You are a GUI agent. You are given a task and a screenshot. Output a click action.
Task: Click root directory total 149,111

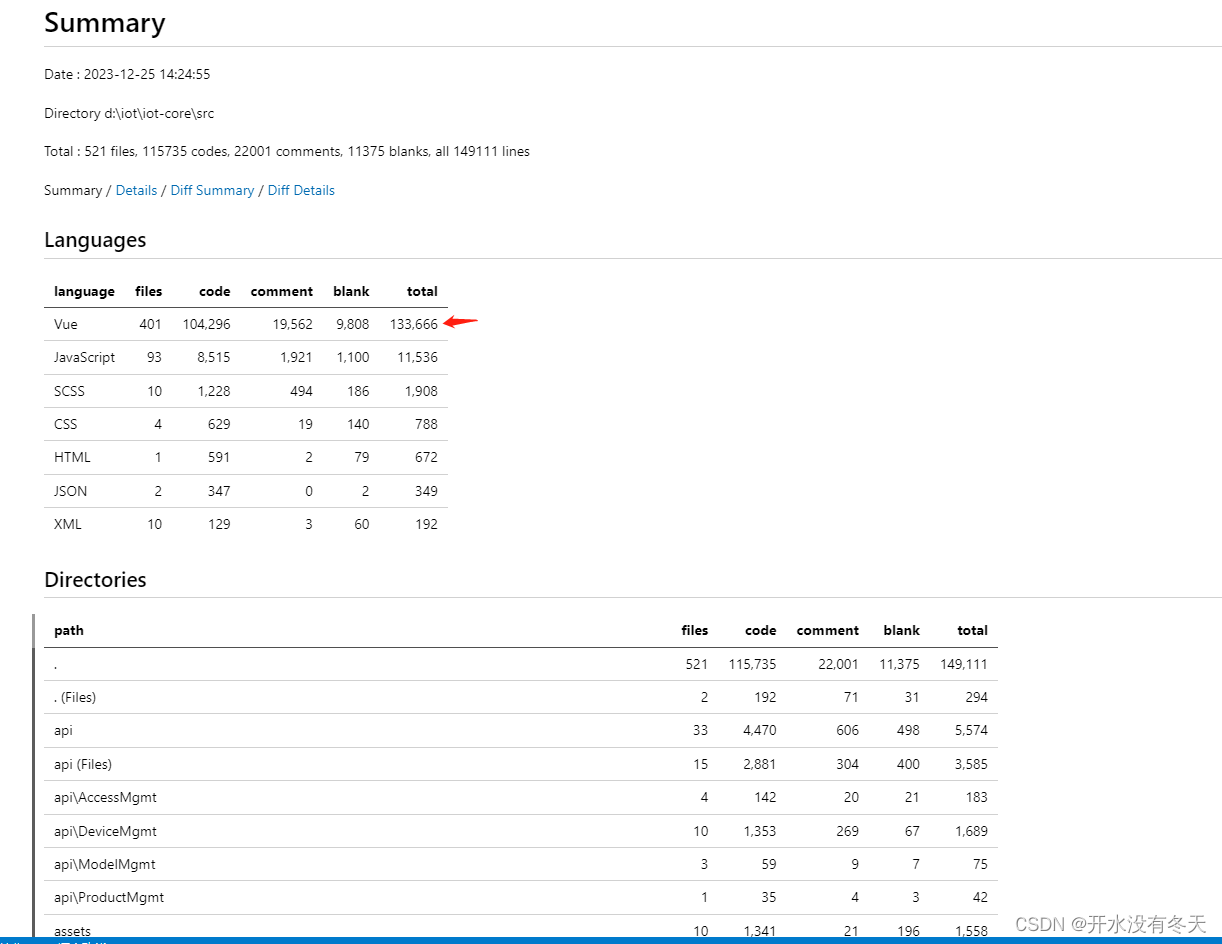(964, 664)
